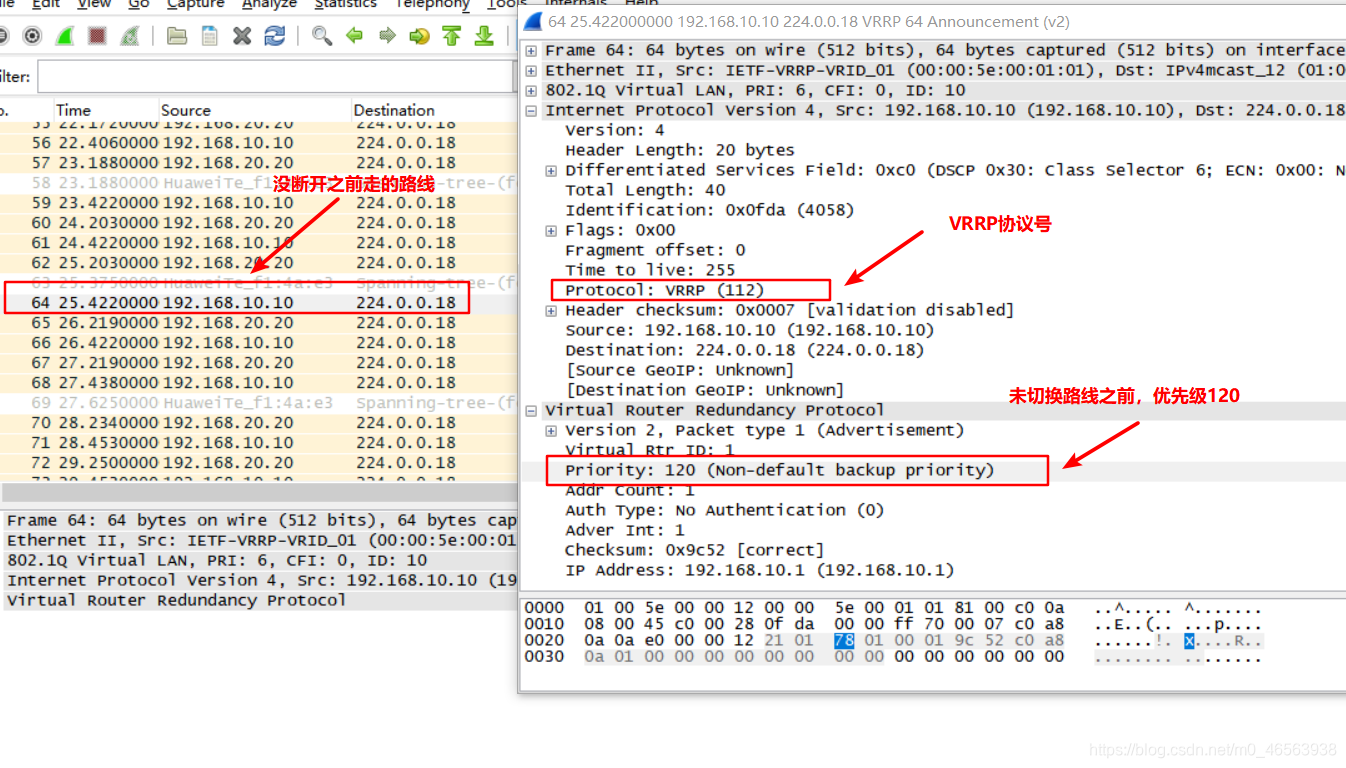This screenshot has height=768, width=1346.
Task: Expand the Differentiated Services Field node
Action: pyautogui.click(x=551, y=170)
